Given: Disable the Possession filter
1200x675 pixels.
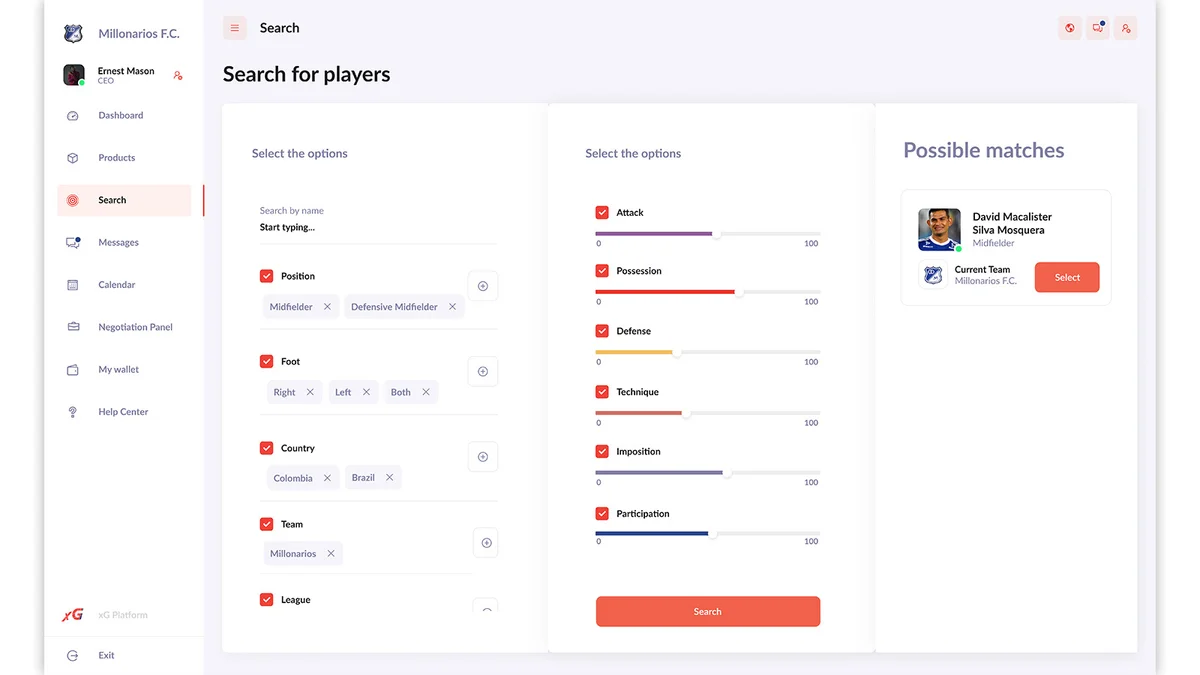Looking at the screenshot, I should click(602, 270).
